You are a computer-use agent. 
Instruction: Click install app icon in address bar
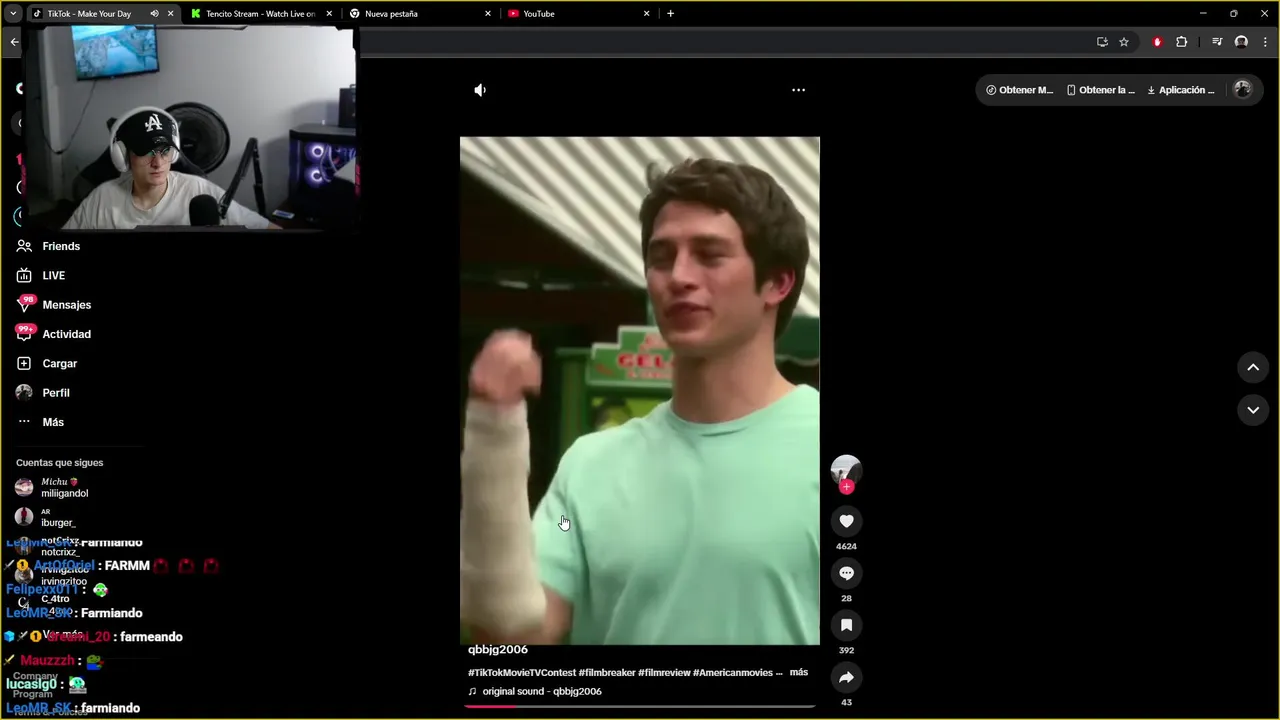(x=1102, y=42)
